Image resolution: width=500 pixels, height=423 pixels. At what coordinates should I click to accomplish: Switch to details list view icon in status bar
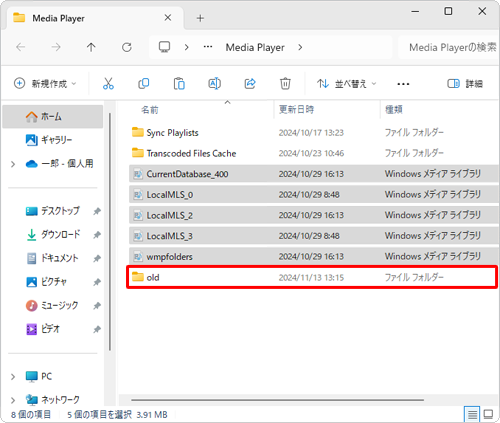[x=472, y=414]
